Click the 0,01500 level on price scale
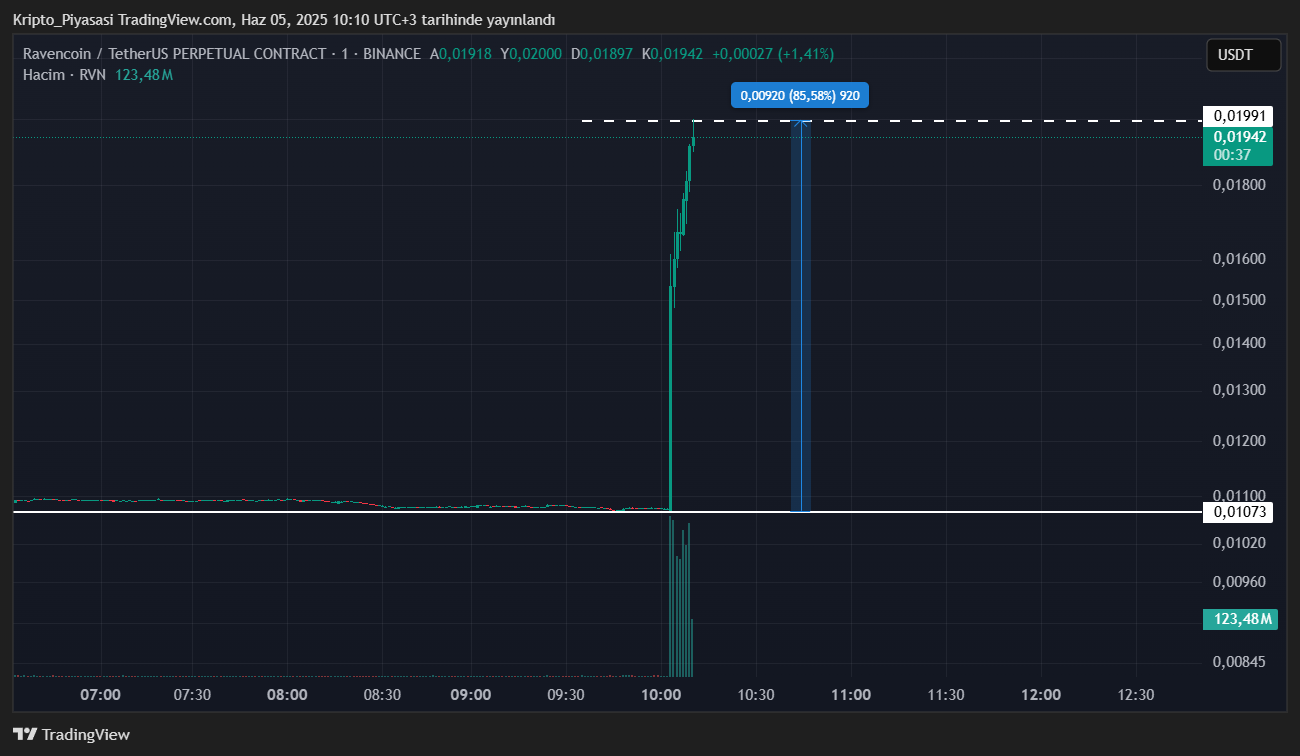This screenshot has width=1300, height=756. pos(1239,300)
